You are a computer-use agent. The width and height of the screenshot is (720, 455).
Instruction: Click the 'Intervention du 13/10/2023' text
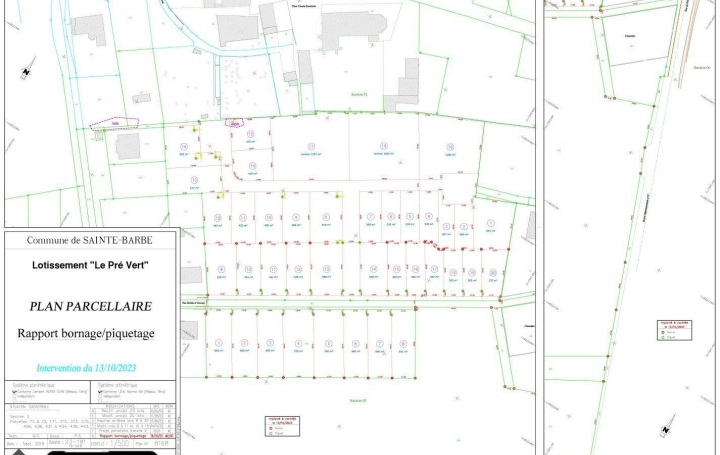[90, 368]
